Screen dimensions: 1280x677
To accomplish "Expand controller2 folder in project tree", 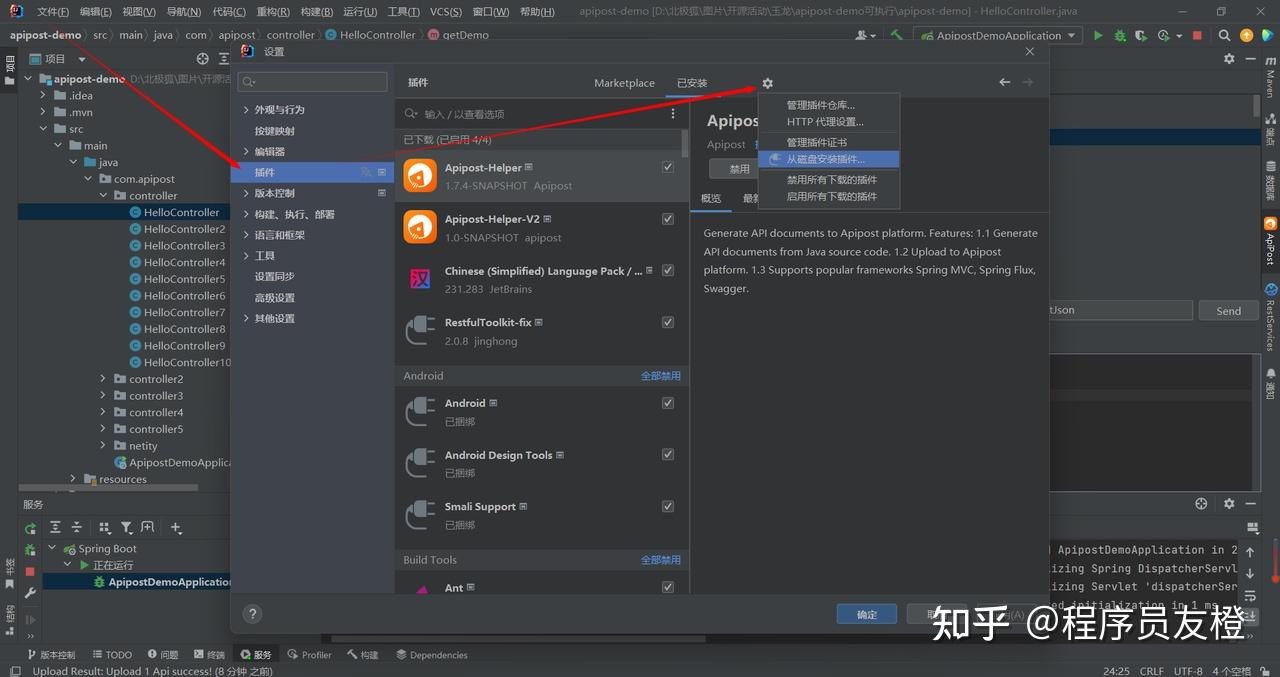I will tap(103, 379).
